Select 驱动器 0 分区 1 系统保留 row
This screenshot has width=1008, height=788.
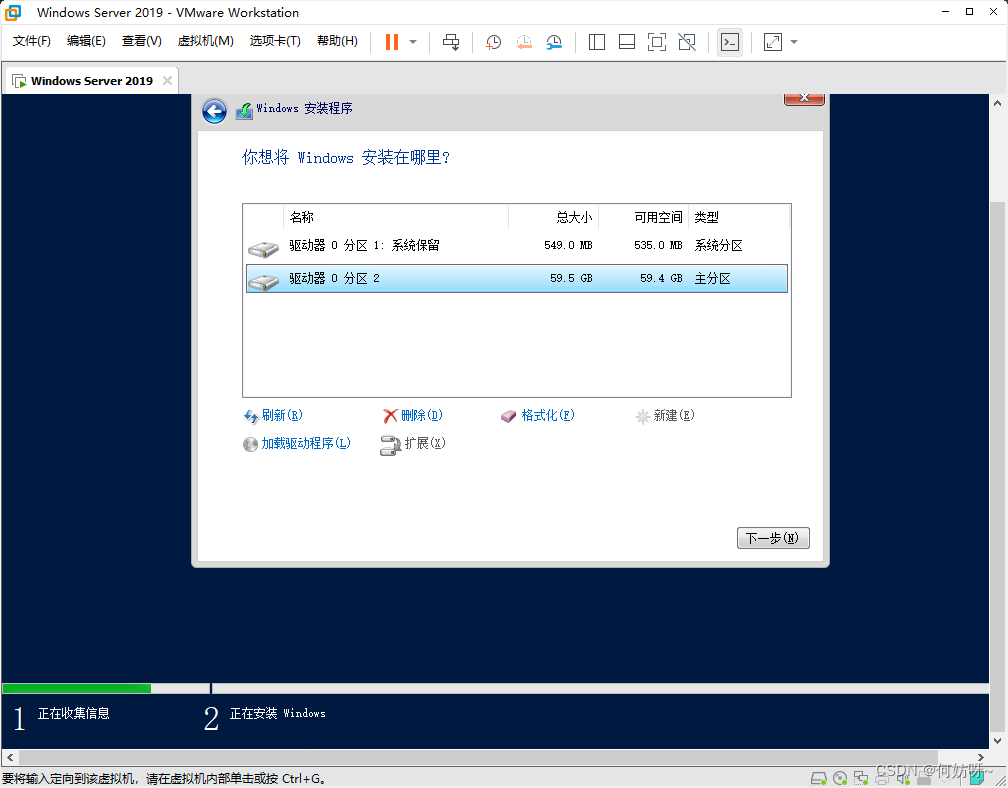pos(517,246)
